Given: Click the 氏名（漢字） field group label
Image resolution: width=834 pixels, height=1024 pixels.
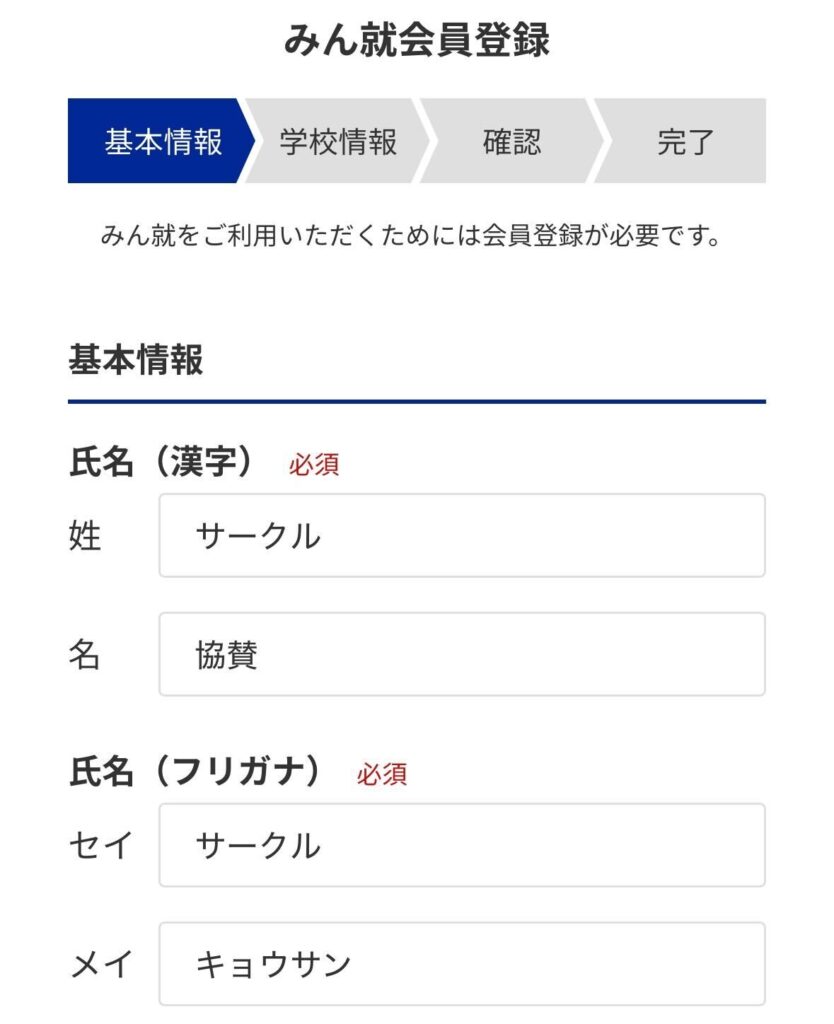Looking at the screenshot, I should tap(161, 462).
